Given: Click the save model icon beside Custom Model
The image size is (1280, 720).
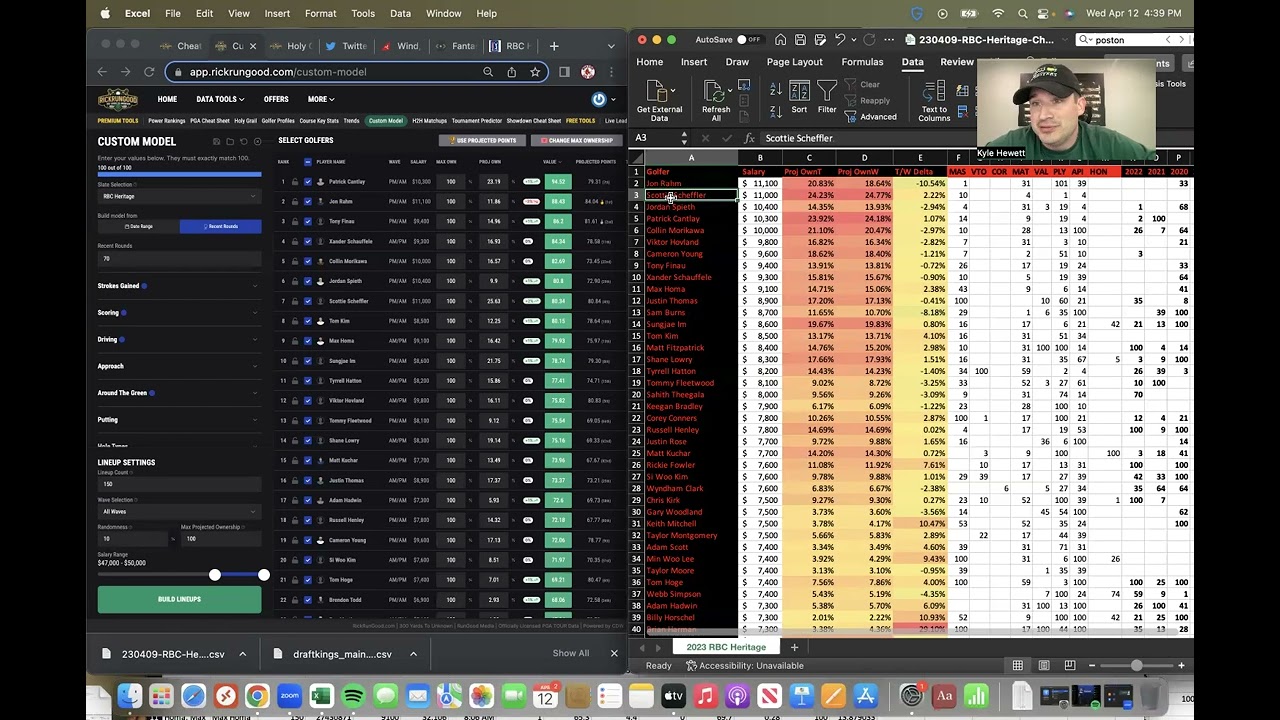Looking at the screenshot, I should point(216,142).
